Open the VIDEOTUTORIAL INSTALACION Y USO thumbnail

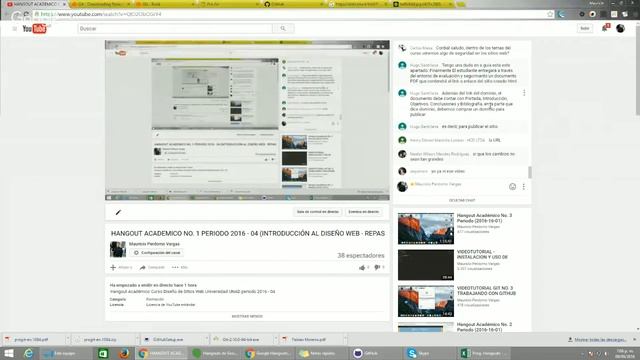[x=426, y=265]
